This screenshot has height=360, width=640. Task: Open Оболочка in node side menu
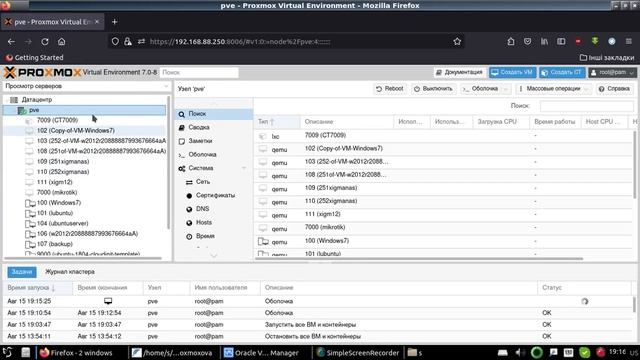[x=214, y=155]
